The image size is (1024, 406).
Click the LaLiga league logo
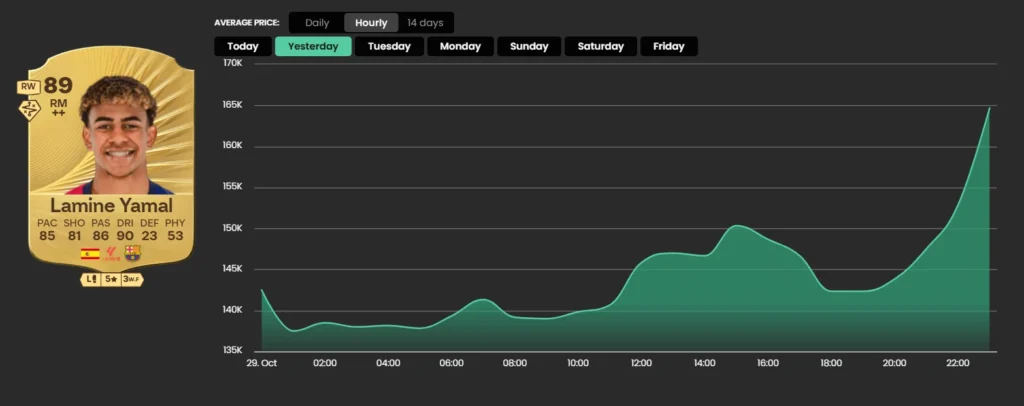pos(112,254)
